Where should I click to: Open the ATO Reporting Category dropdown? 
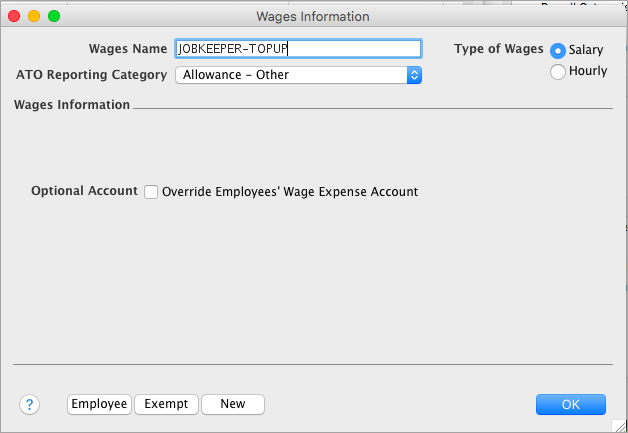coord(297,74)
